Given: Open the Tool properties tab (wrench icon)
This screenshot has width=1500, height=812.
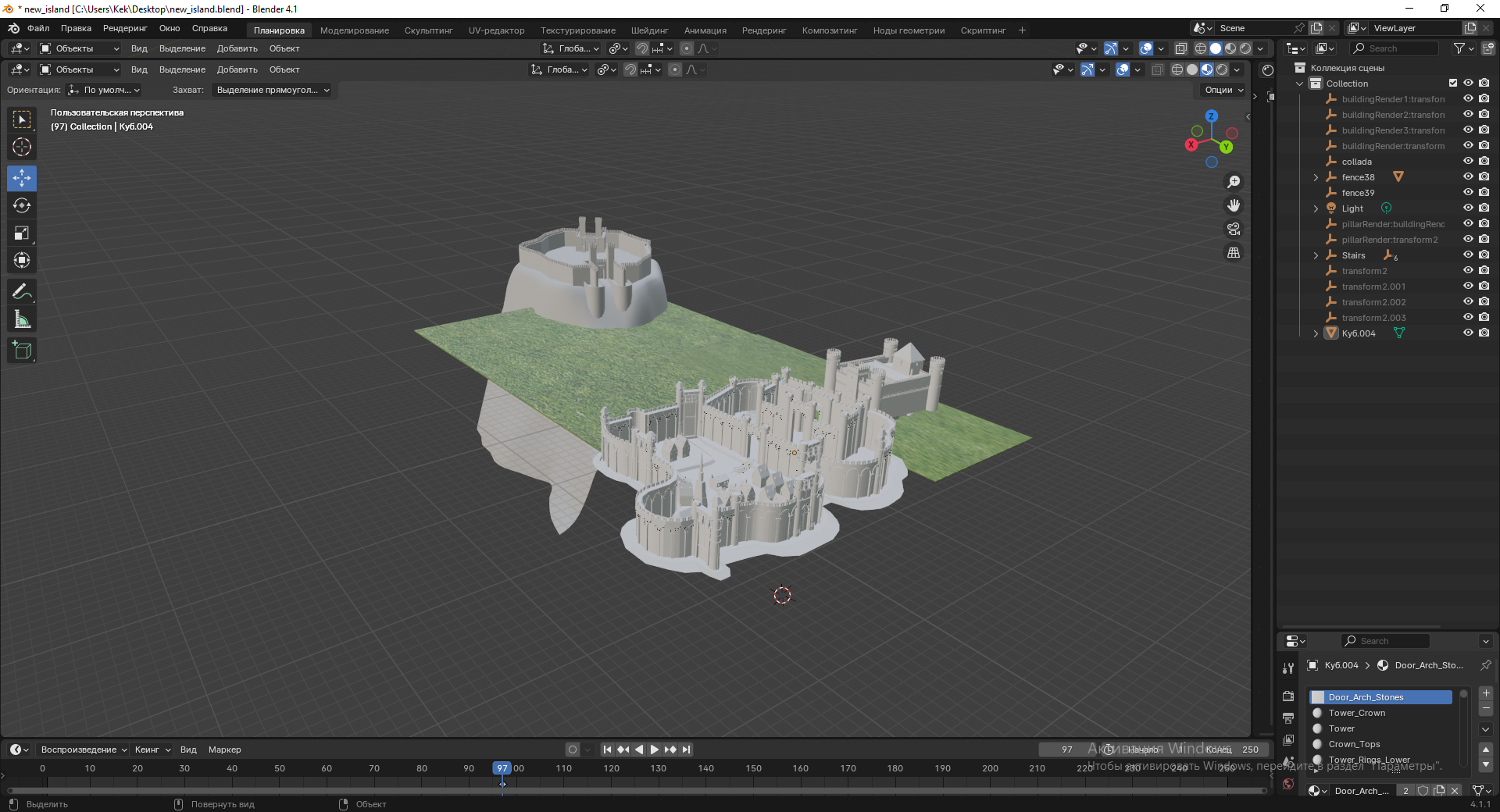Looking at the screenshot, I should (1288, 668).
